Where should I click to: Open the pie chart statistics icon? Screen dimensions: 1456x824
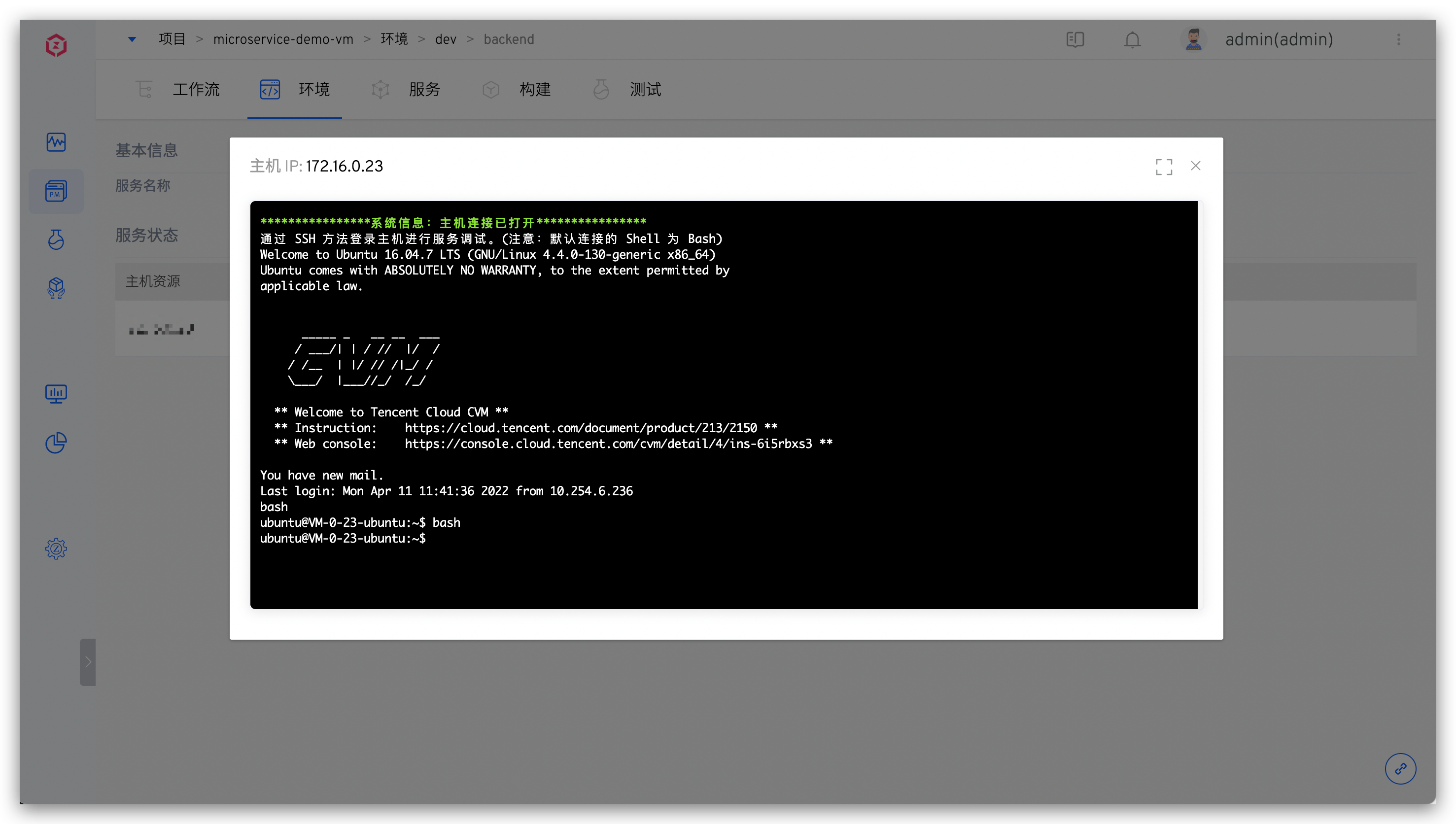tap(56, 443)
